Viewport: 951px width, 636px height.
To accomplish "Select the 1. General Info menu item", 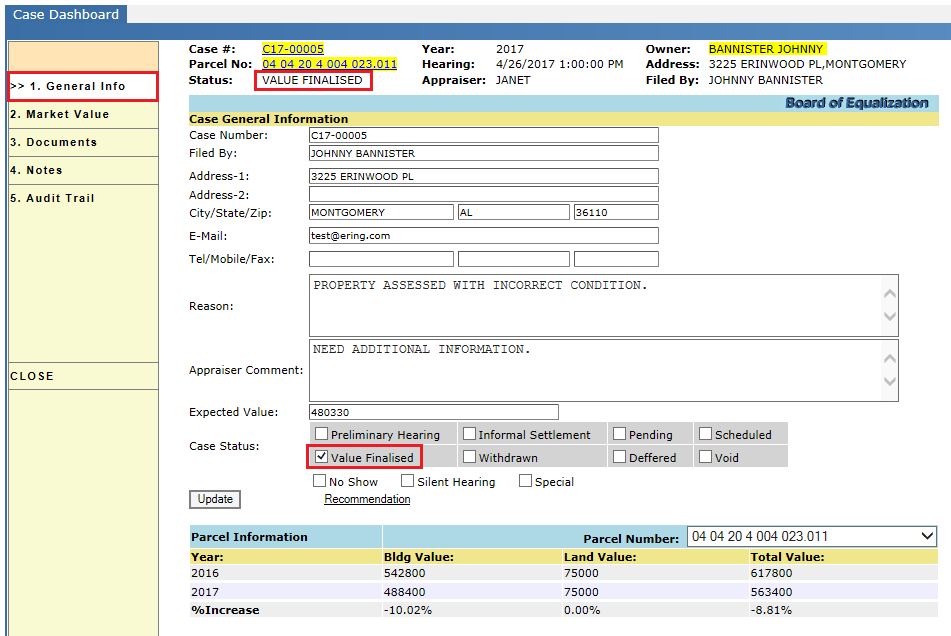I will [x=83, y=86].
